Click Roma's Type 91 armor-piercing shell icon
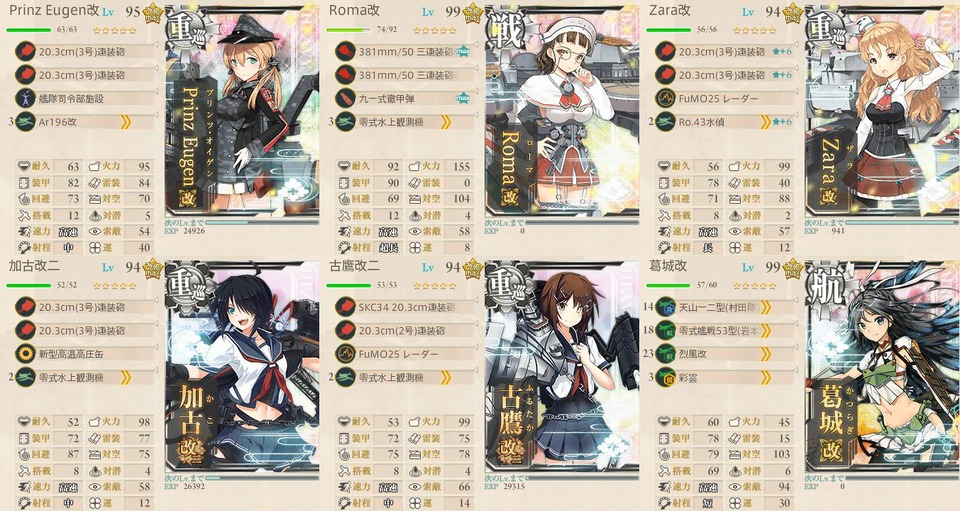The width and height of the screenshot is (960, 511). point(345,98)
